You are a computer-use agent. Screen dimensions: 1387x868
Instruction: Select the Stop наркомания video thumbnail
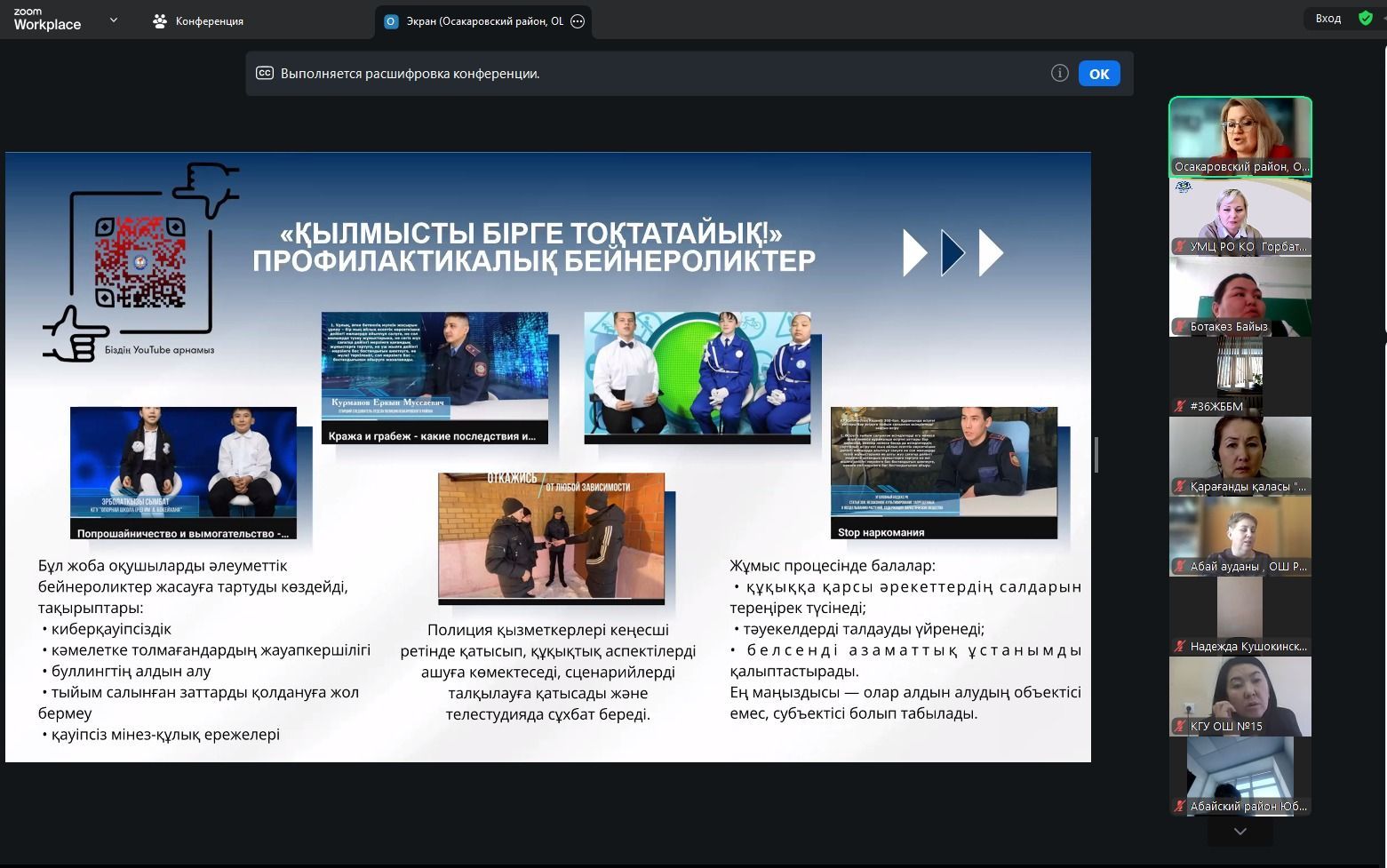tap(944, 473)
